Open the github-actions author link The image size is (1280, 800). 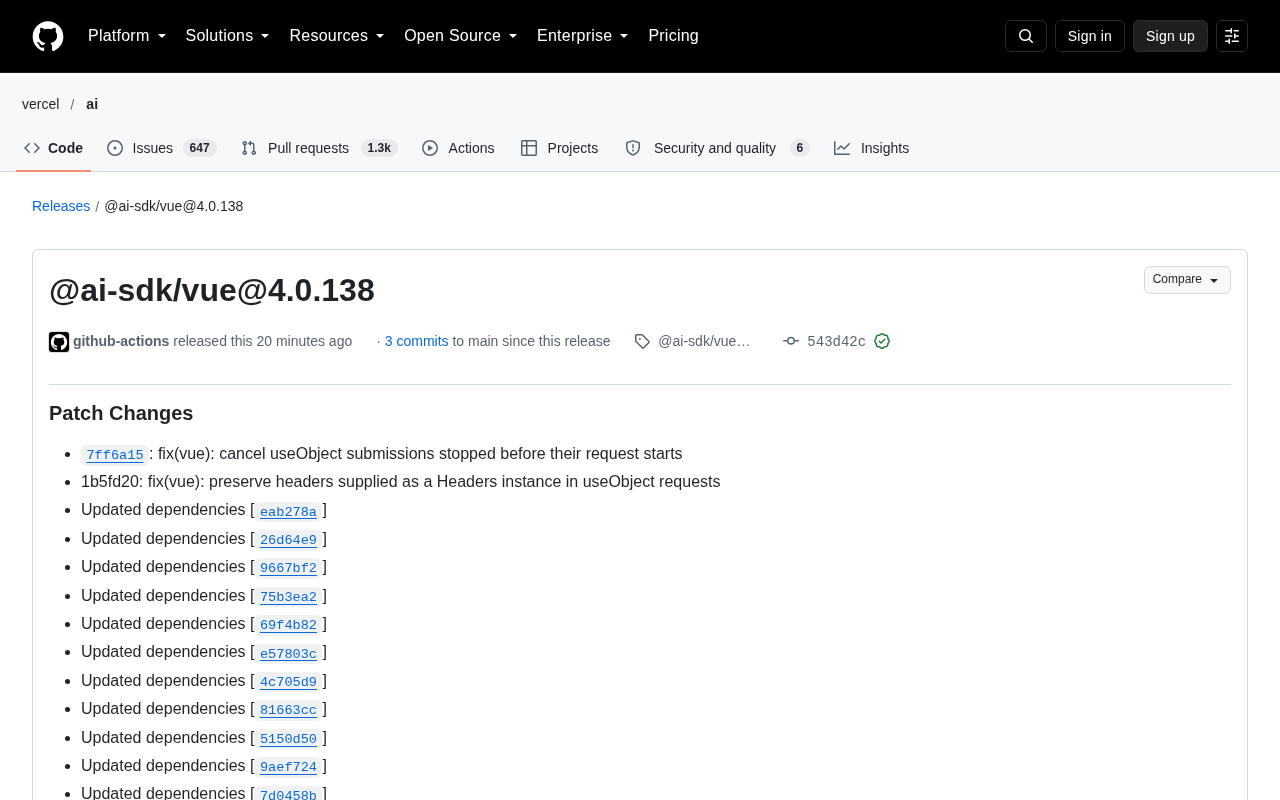(x=121, y=341)
